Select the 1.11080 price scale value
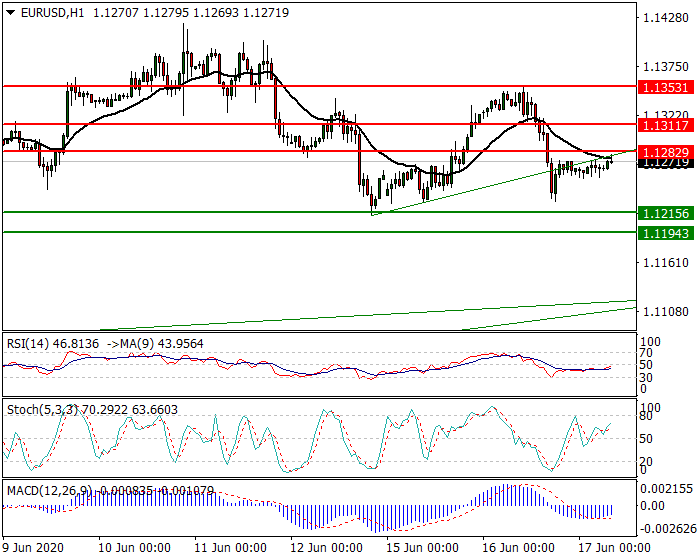 coord(666,311)
